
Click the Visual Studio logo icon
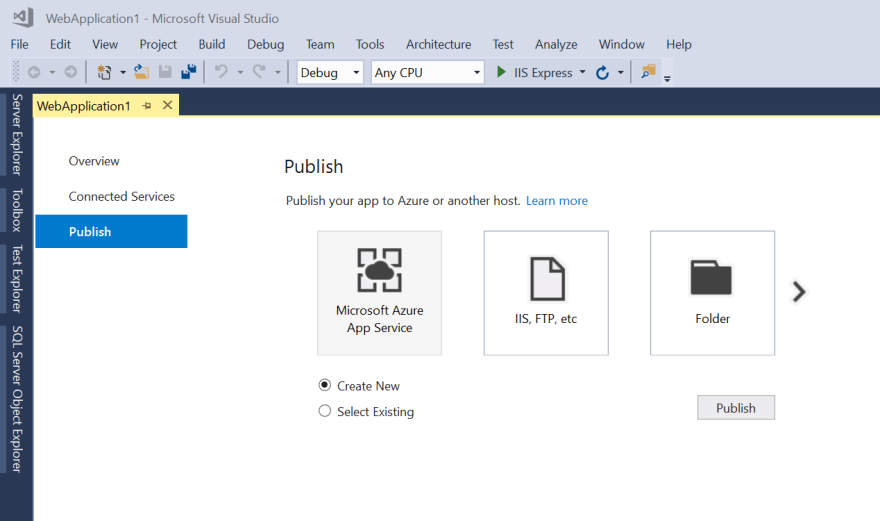(x=23, y=17)
